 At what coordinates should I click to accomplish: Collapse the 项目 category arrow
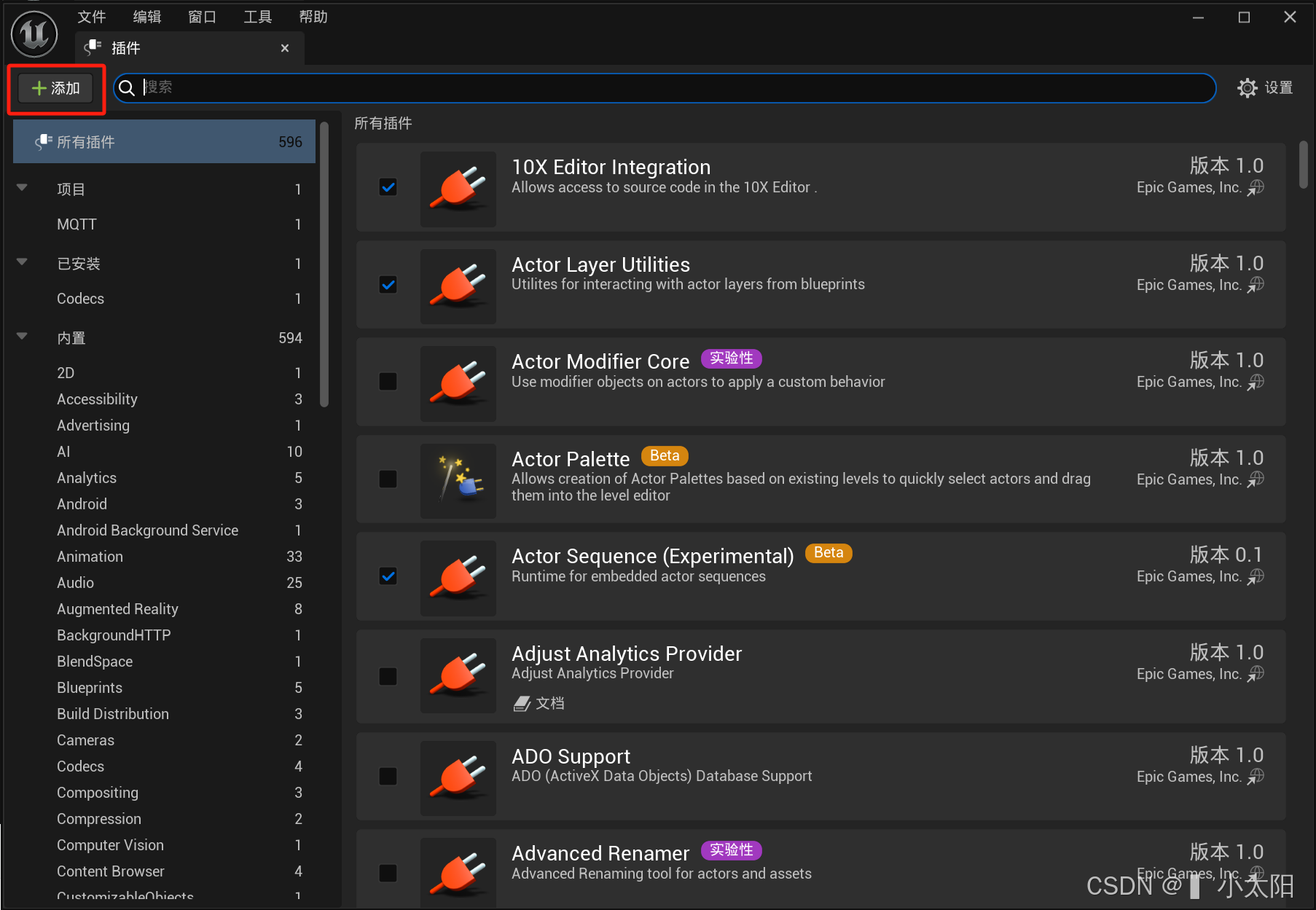pos(22,188)
